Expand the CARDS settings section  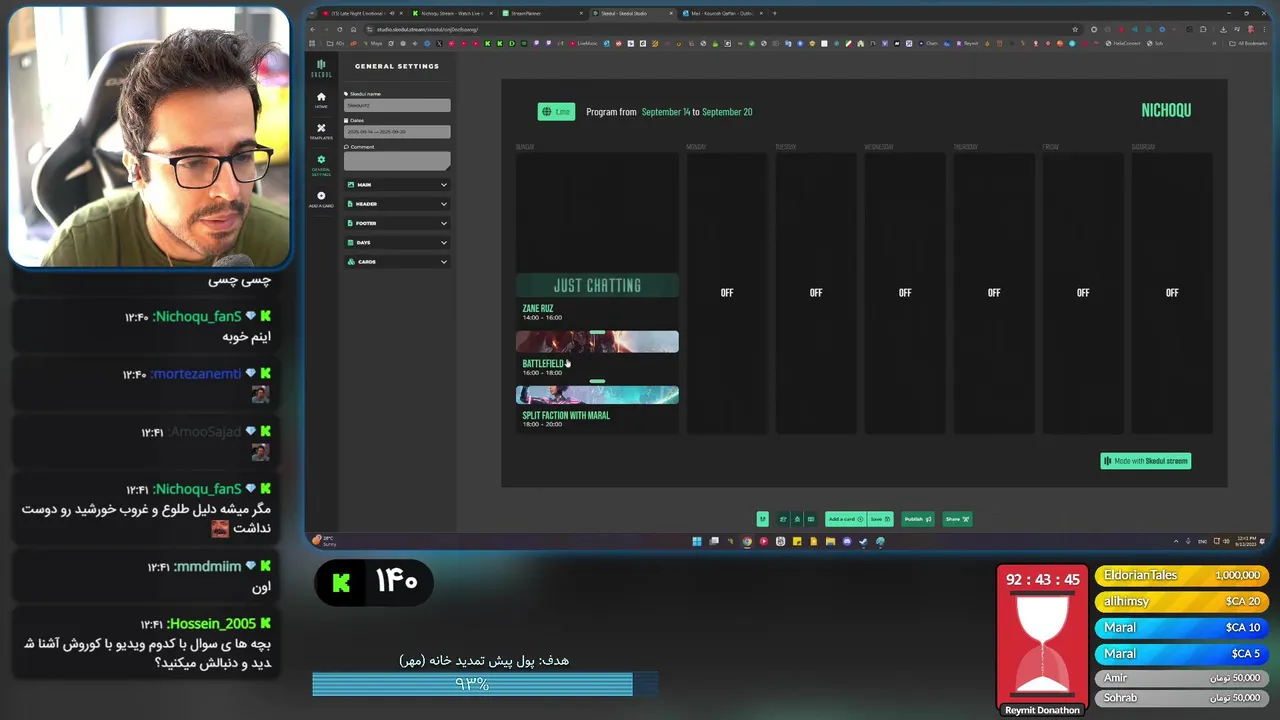pyautogui.click(x=397, y=262)
